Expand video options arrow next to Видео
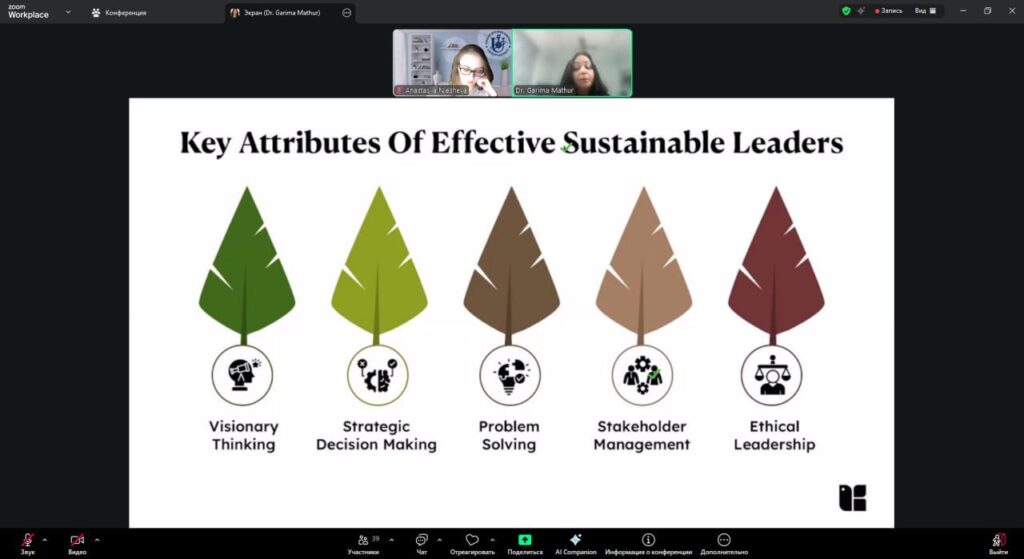The width and height of the screenshot is (1024, 559). [x=97, y=539]
